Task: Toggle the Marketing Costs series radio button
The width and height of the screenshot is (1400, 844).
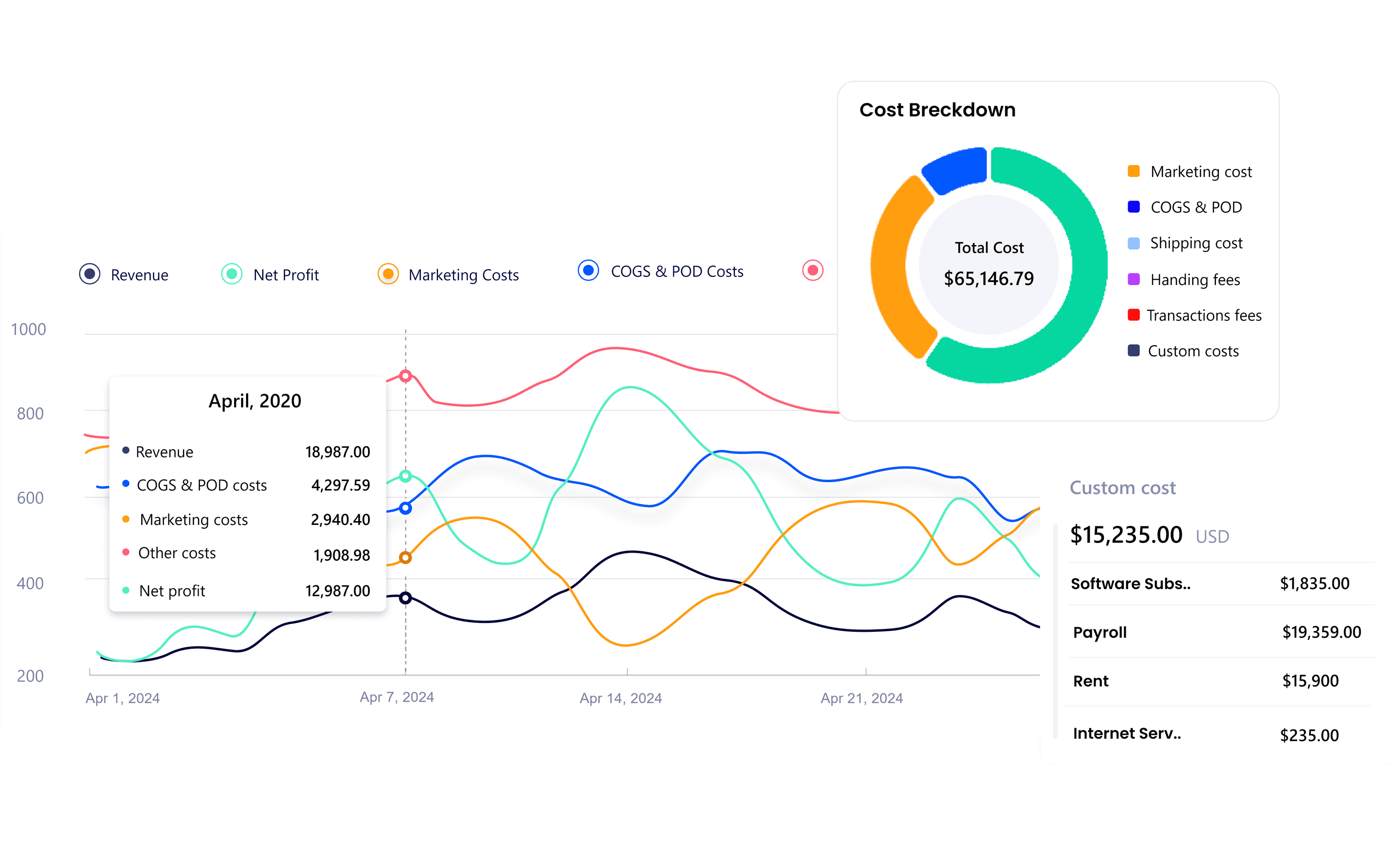Action: [387, 274]
